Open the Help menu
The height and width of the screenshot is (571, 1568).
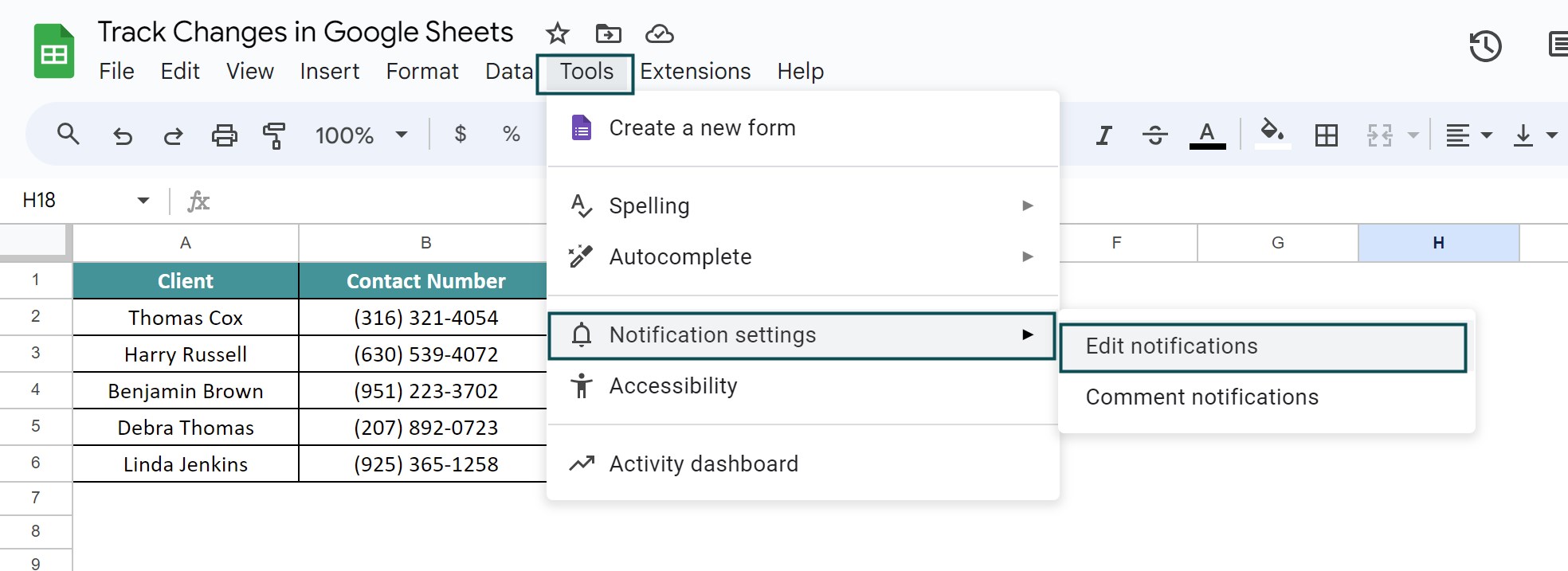[x=800, y=72]
